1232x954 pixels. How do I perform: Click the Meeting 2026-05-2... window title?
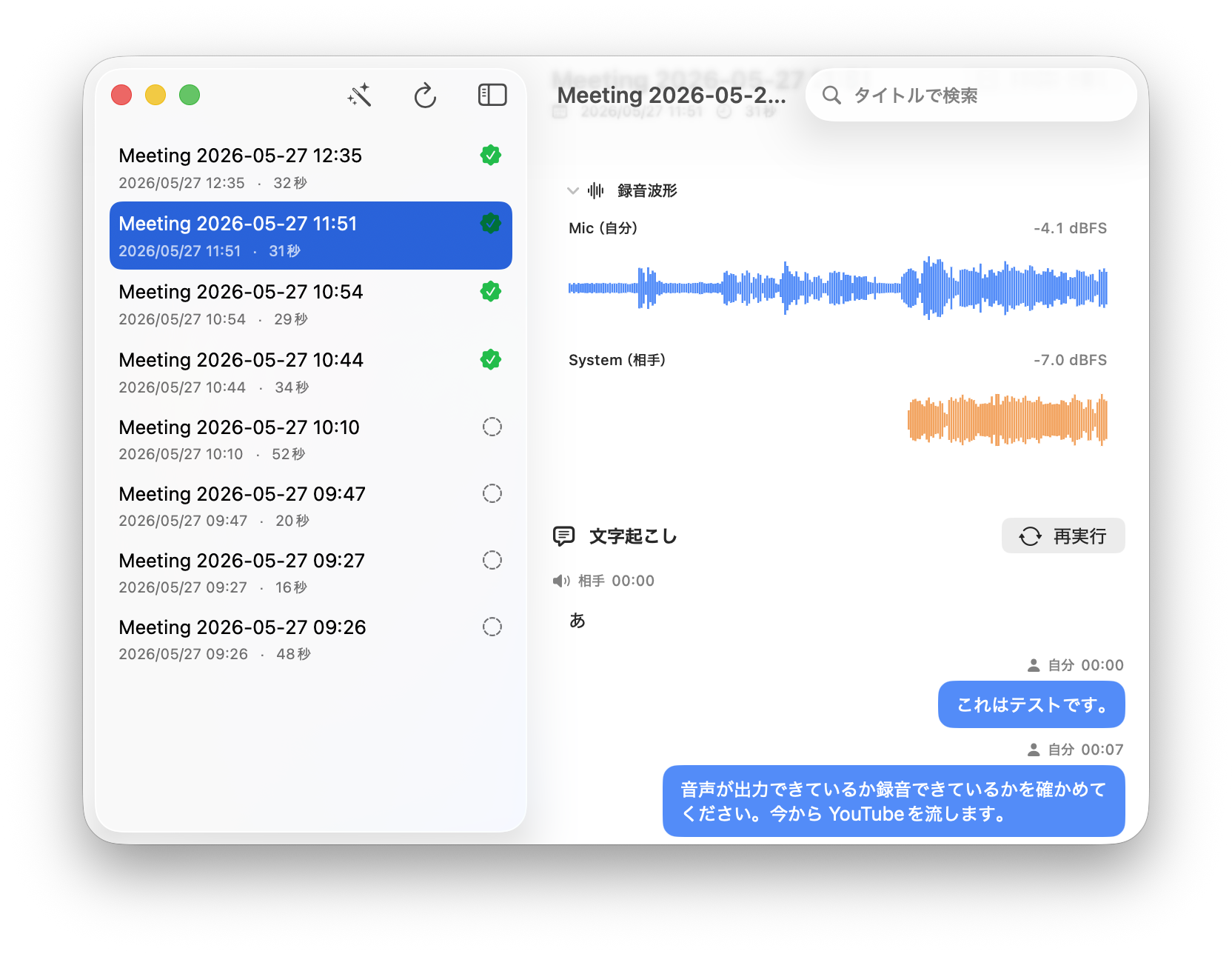coord(672,95)
